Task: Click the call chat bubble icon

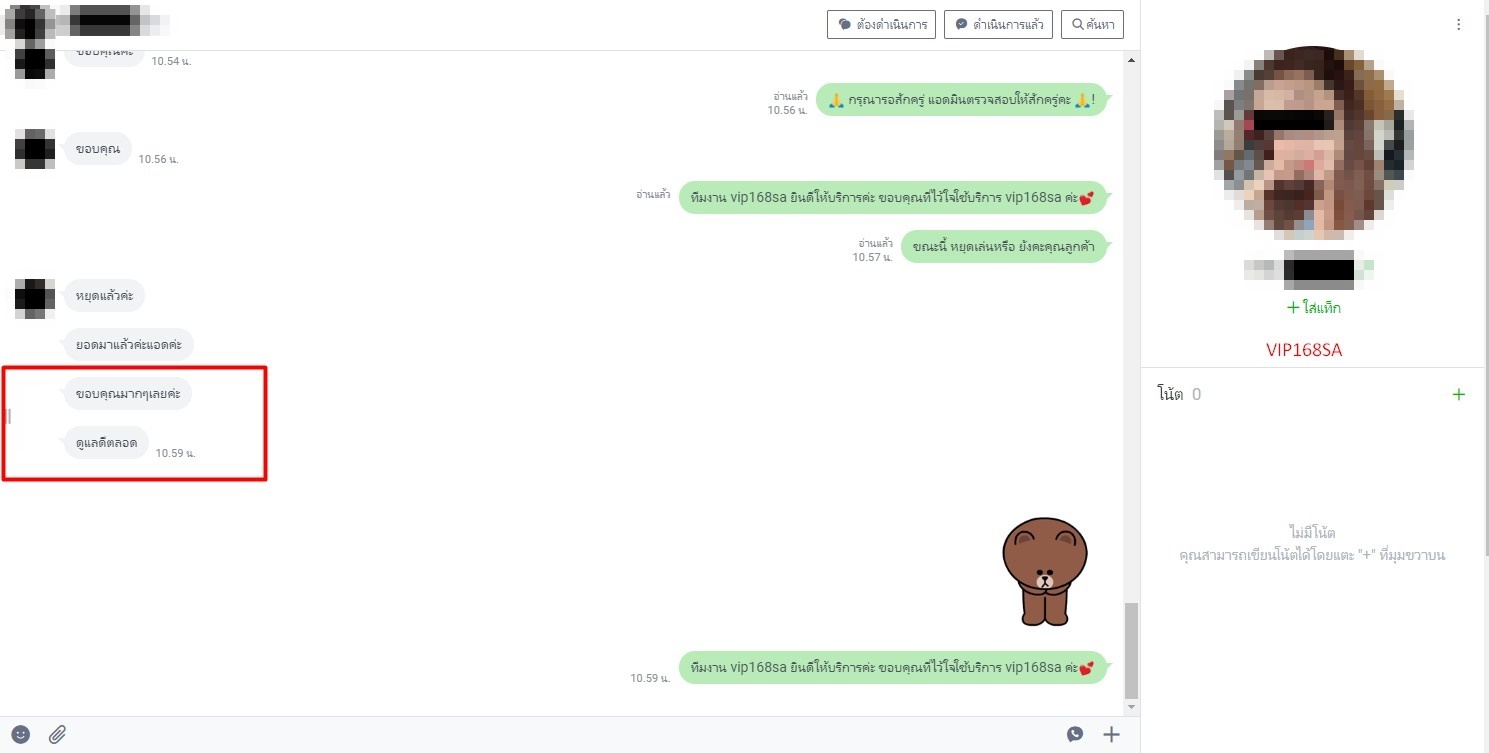Action: click(x=1075, y=734)
